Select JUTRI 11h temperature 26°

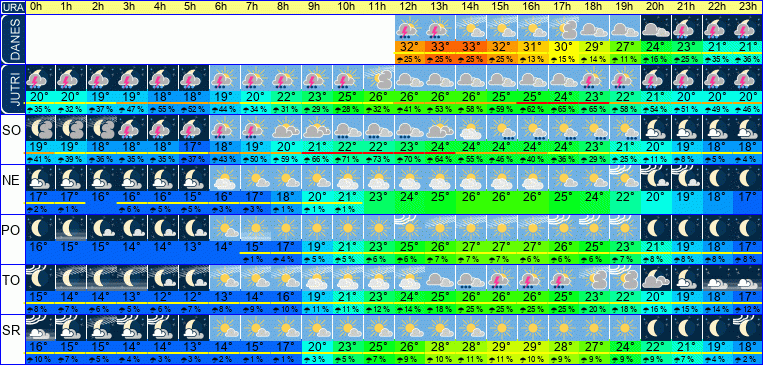379,97
